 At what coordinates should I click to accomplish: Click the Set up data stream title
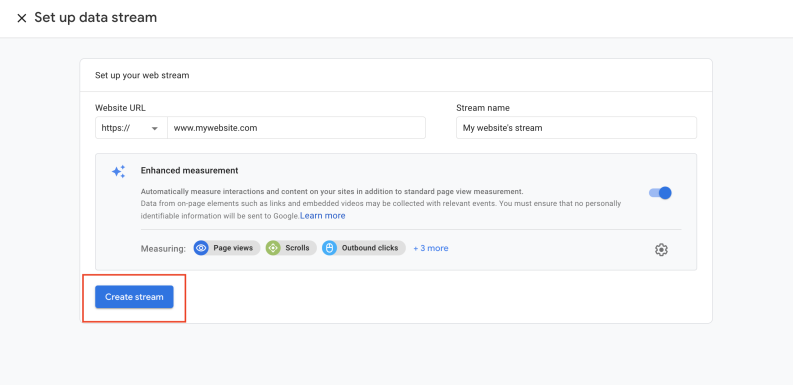pyautogui.click(x=96, y=18)
